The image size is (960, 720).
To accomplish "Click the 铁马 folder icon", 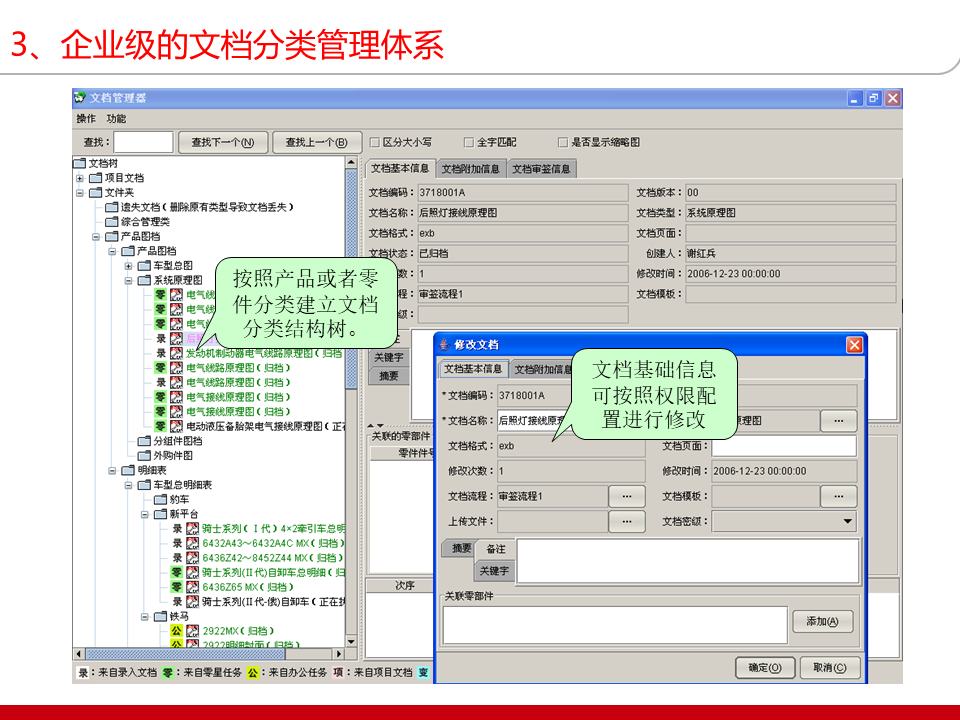I will [160, 617].
